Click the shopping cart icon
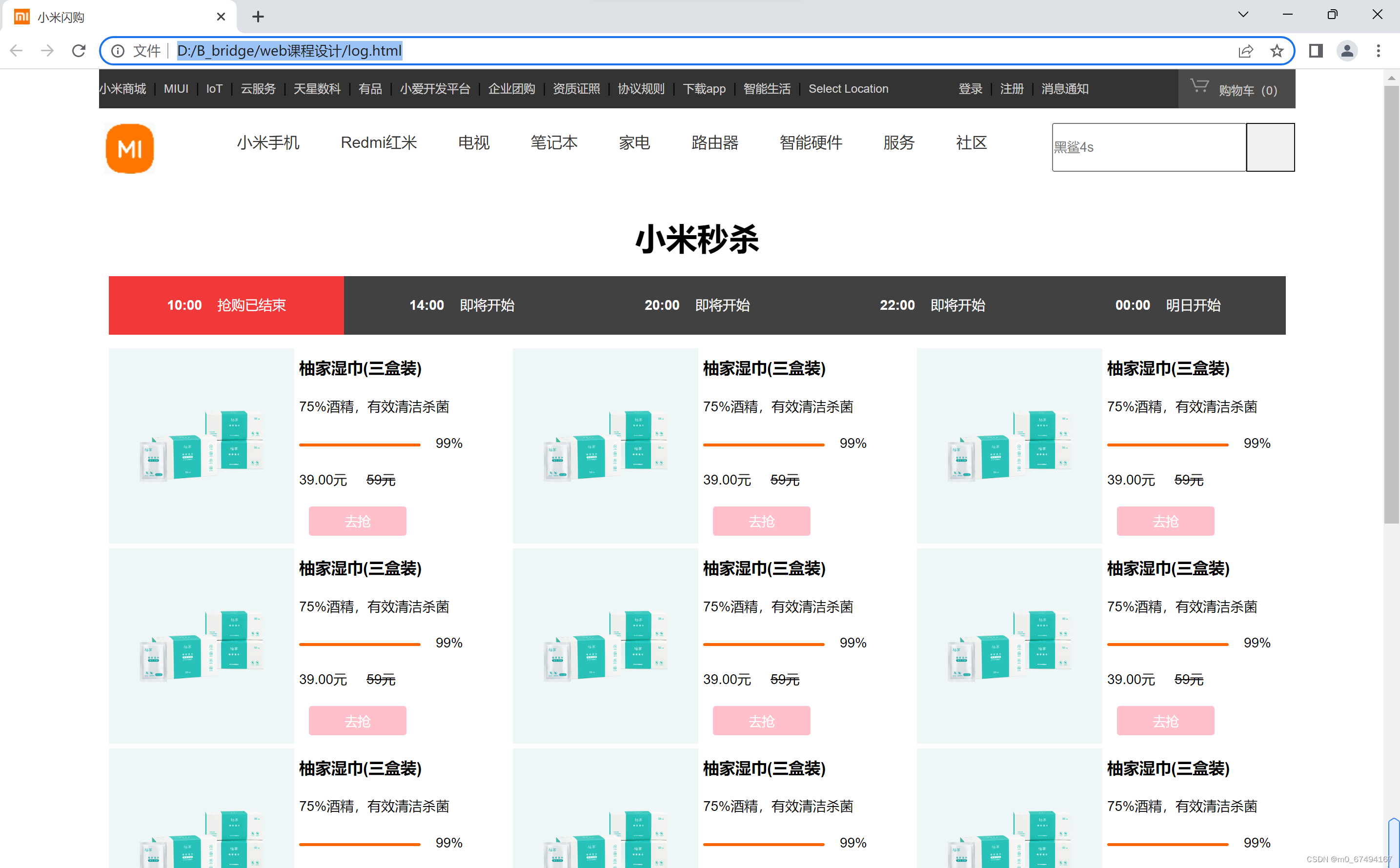 (x=1199, y=86)
